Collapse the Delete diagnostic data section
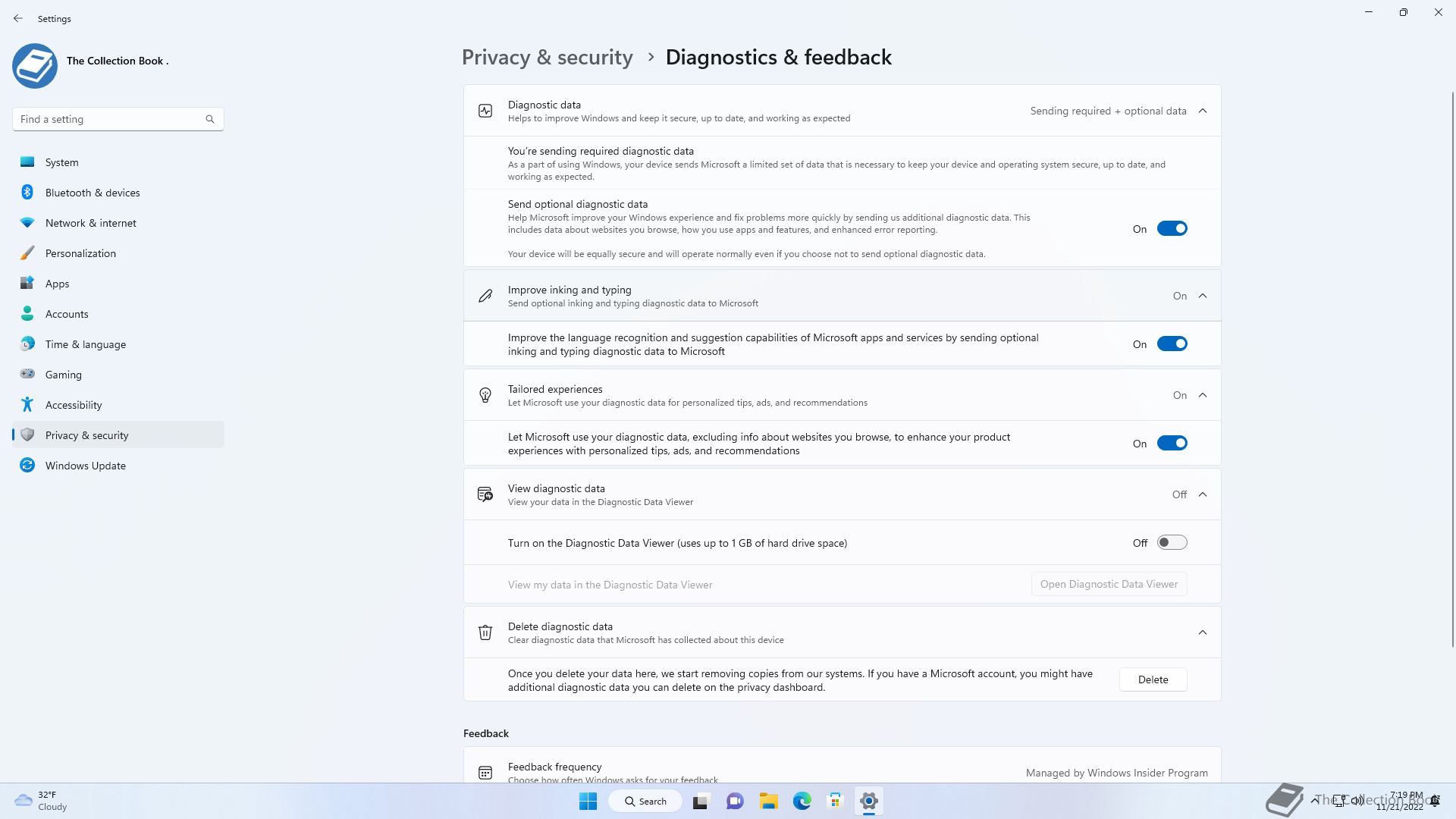 1203,632
